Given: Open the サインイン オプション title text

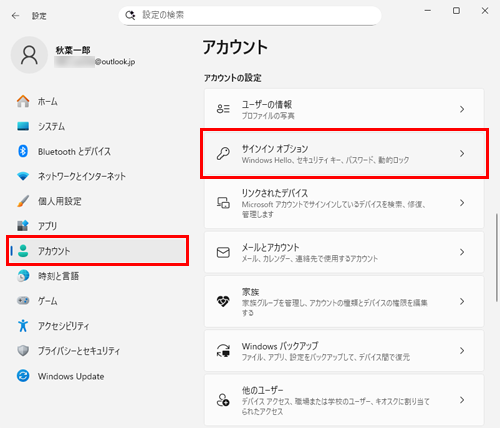Looking at the screenshot, I should click(x=275, y=149).
